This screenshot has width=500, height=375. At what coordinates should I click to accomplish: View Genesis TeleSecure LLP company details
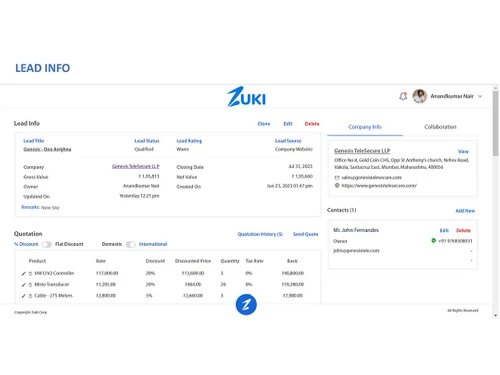pos(463,151)
